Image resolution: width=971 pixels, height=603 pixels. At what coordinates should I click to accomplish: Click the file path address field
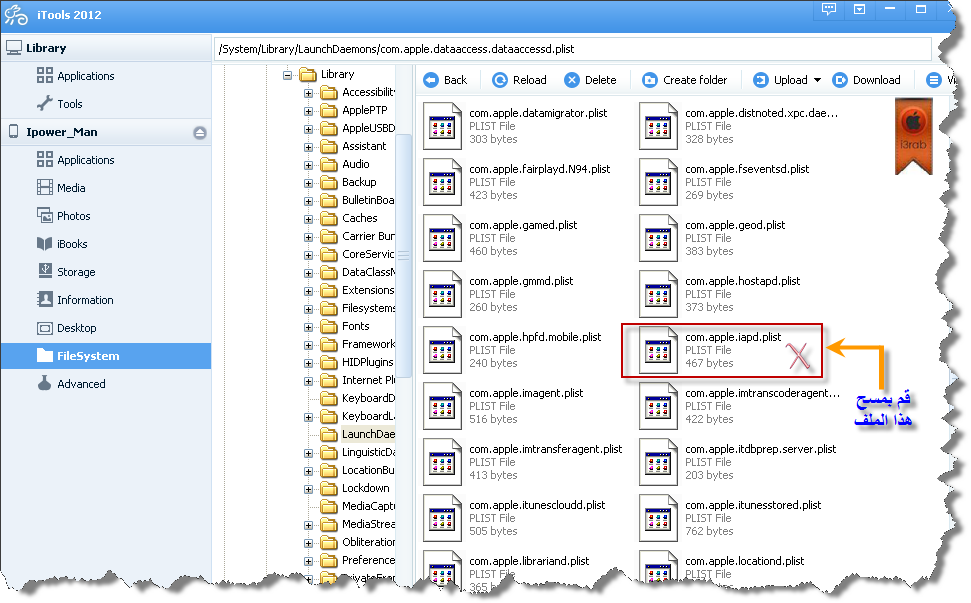coord(573,49)
